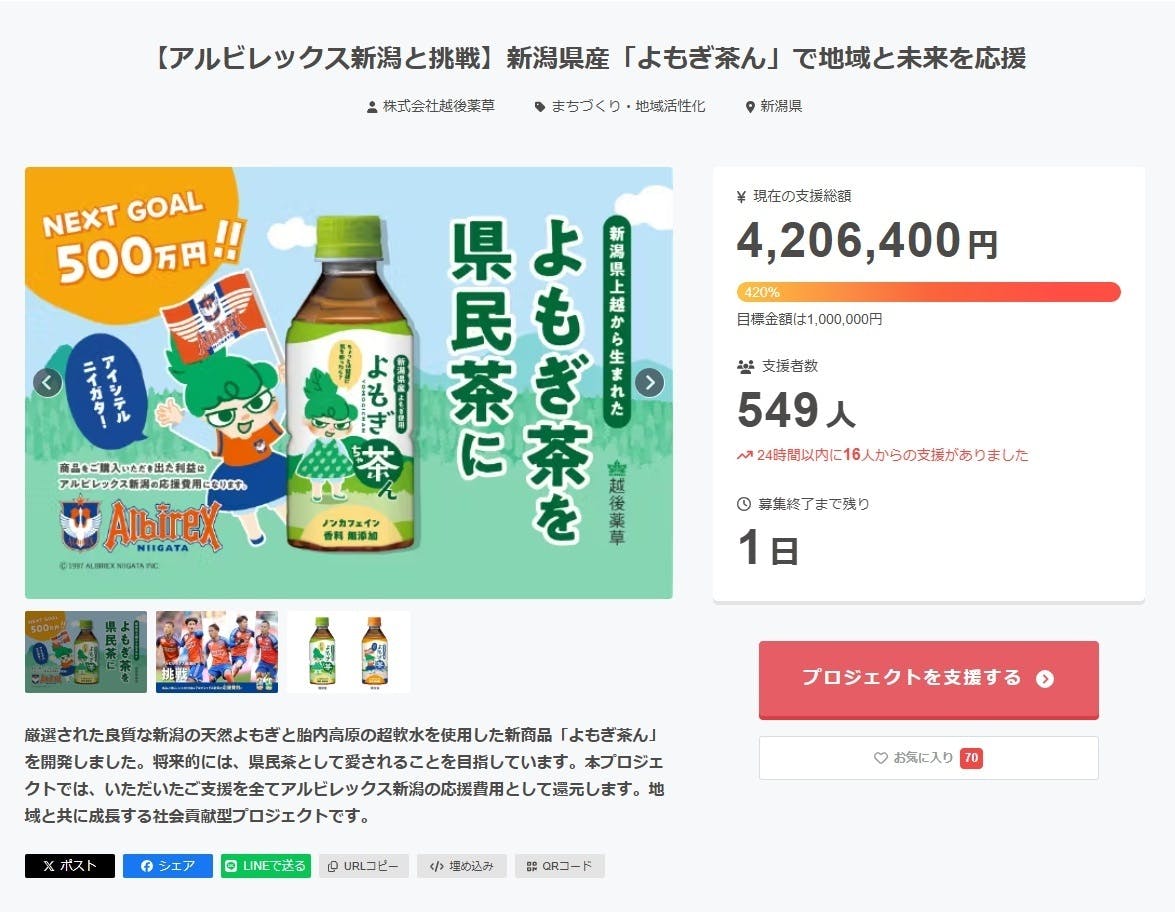The image size is (1175, 912).
Task: Send project link via LINE
Action: click(x=266, y=866)
